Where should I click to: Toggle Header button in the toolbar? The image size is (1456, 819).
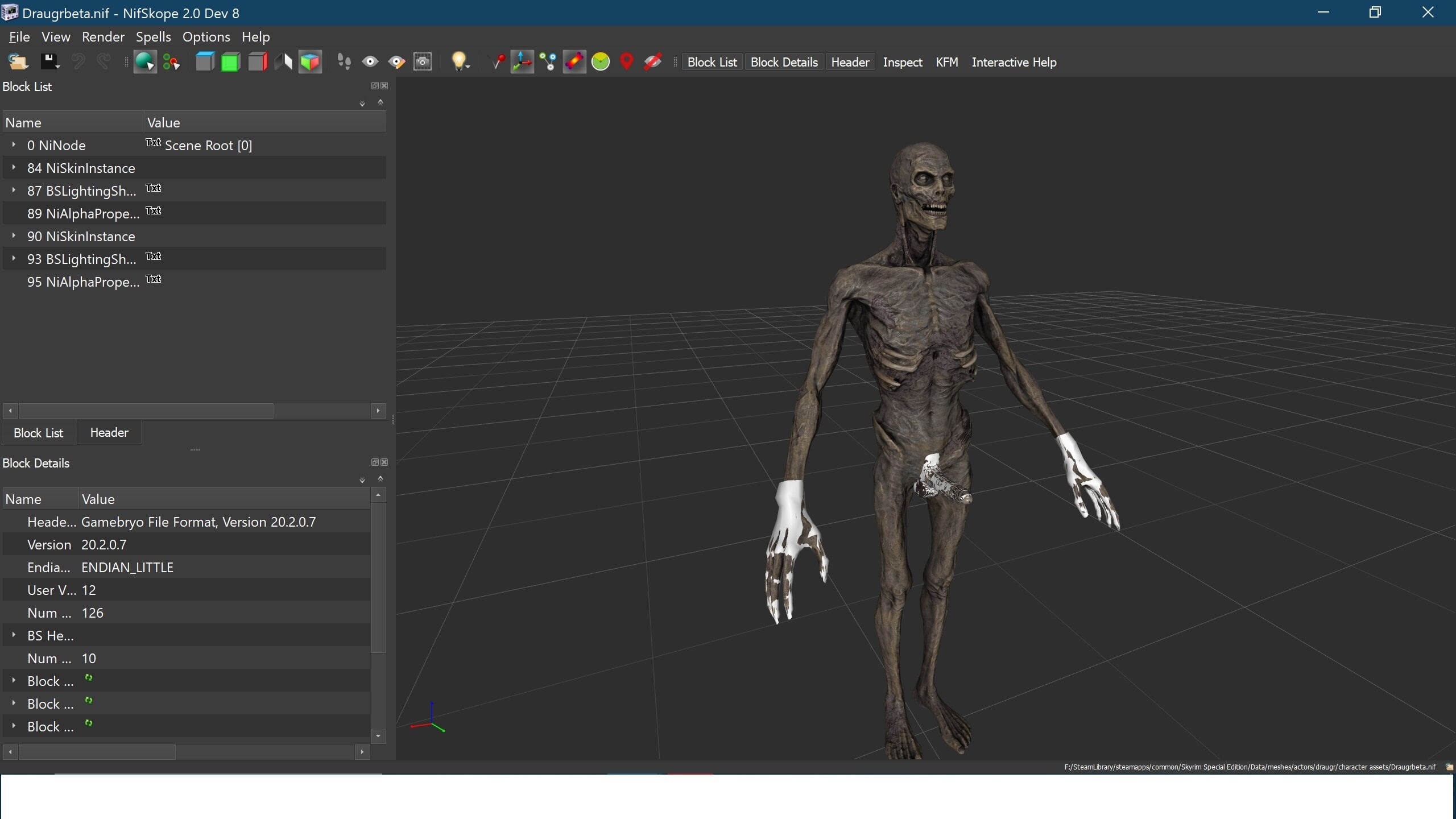pyautogui.click(x=850, y=63)
